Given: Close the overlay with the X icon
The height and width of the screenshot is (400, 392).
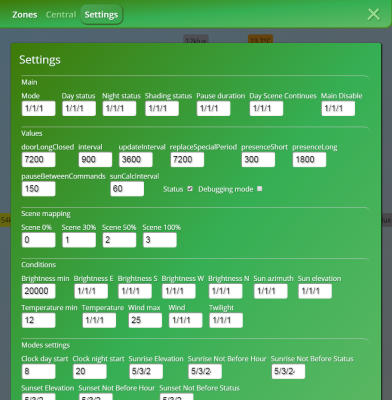Looking at the screenshot, I should [x=373, y=14].
